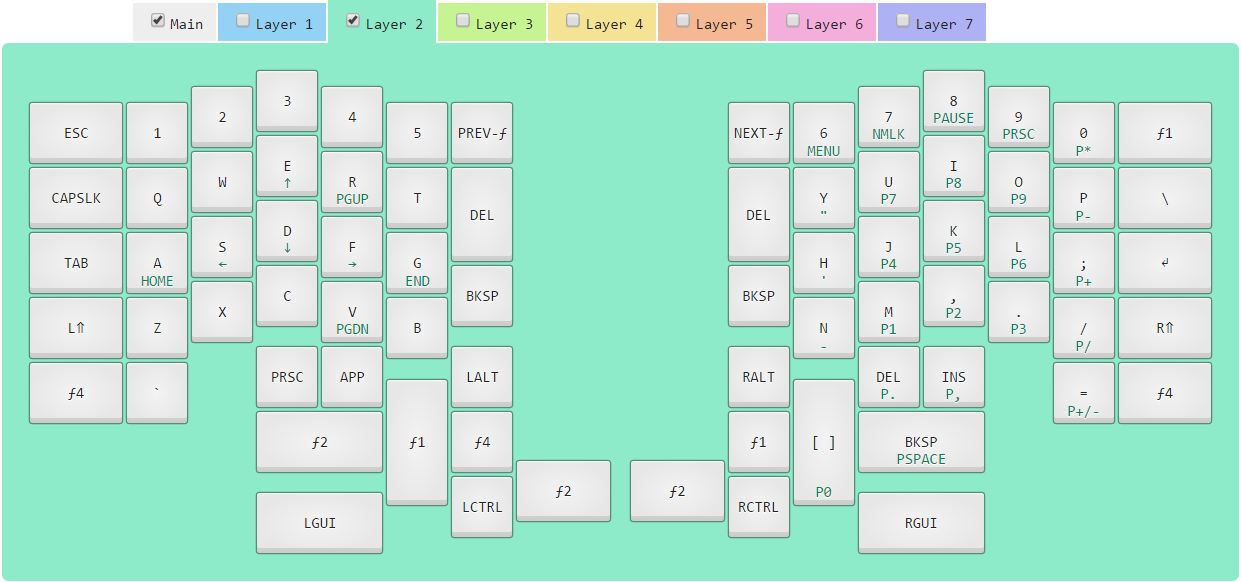Image resolution: width=1241 pixels, height=582 pixels.
Task: Open the Layer 5 tab
Action: (724, 24)
